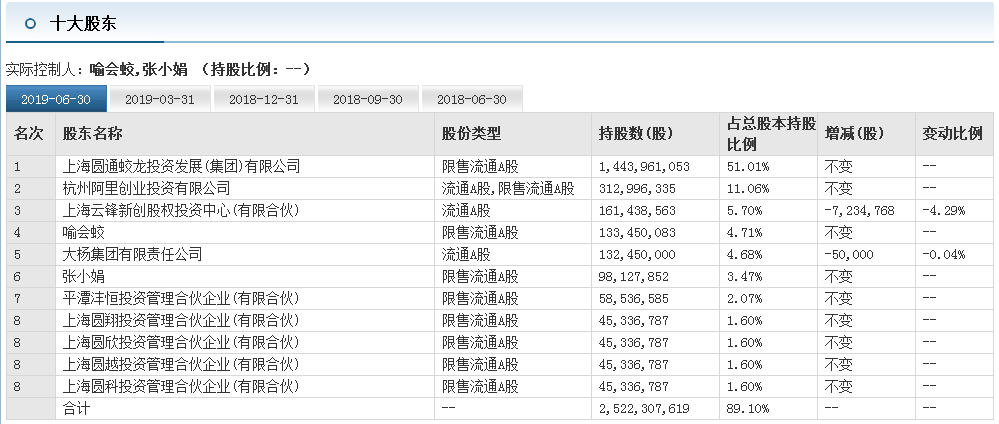Open 大杨集团有限责任公司 entry

click(x=132, y=254)
